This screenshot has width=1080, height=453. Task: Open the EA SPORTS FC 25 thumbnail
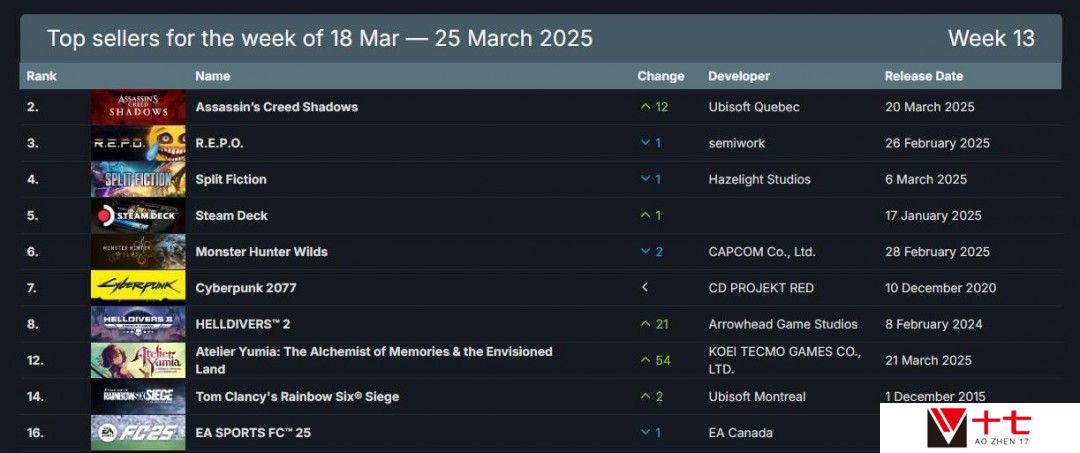(x=138, y=432)
